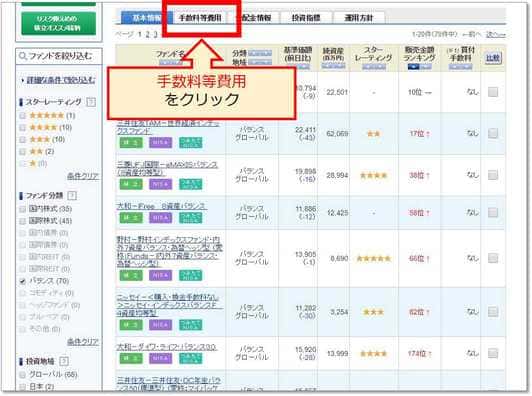
Task: Open the 投資地域 help question-mark icon
Action: (x=64, y=361)
